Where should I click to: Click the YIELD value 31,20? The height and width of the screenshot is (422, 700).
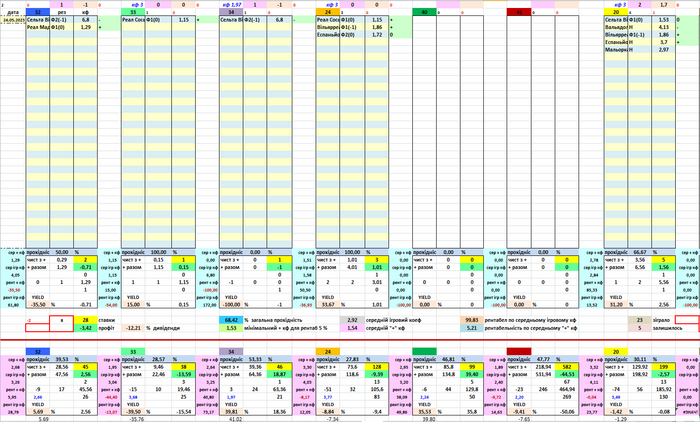[x=616, y=305]
